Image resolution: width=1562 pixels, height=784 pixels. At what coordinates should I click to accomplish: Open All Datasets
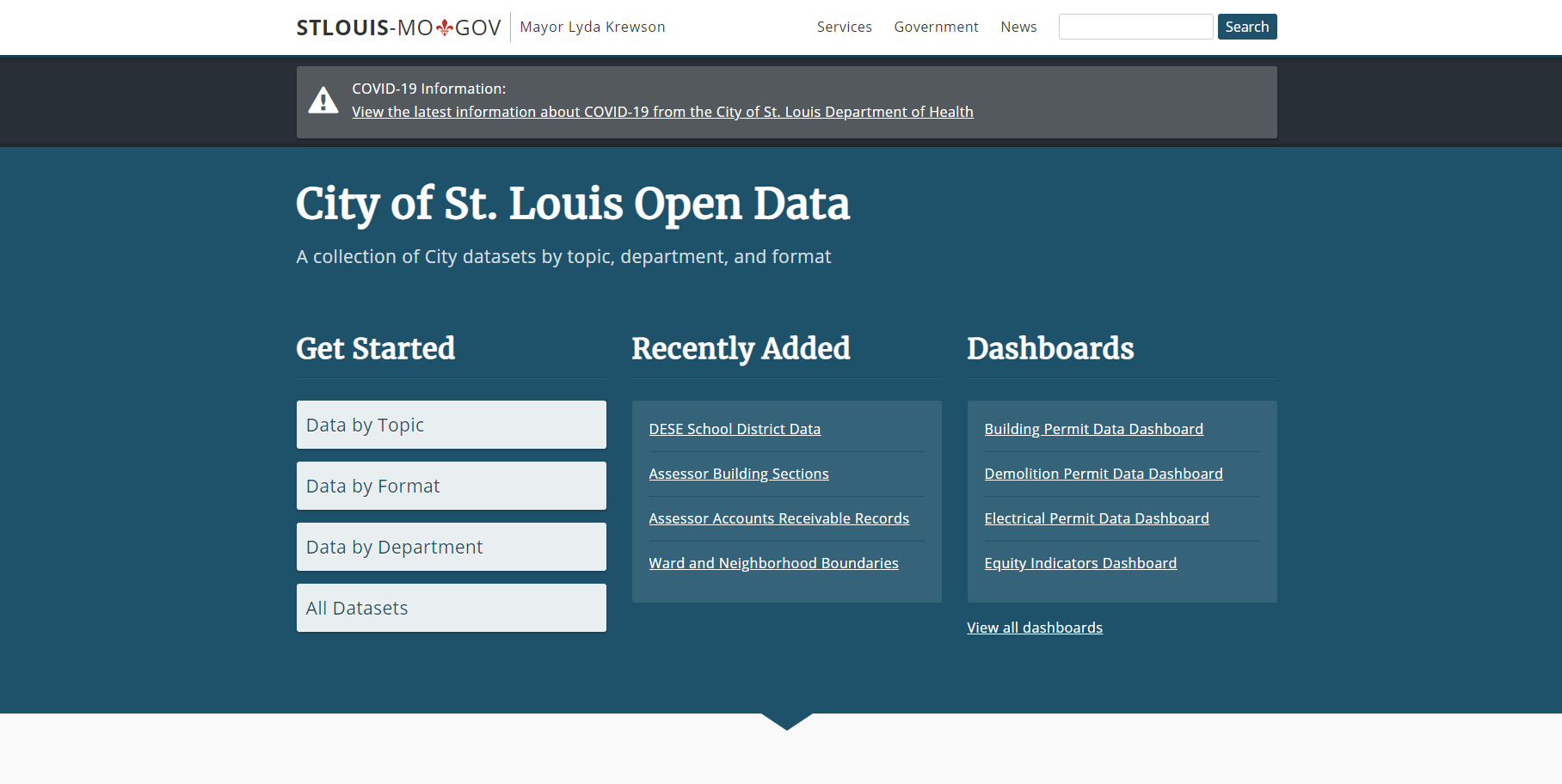(451, 608)
